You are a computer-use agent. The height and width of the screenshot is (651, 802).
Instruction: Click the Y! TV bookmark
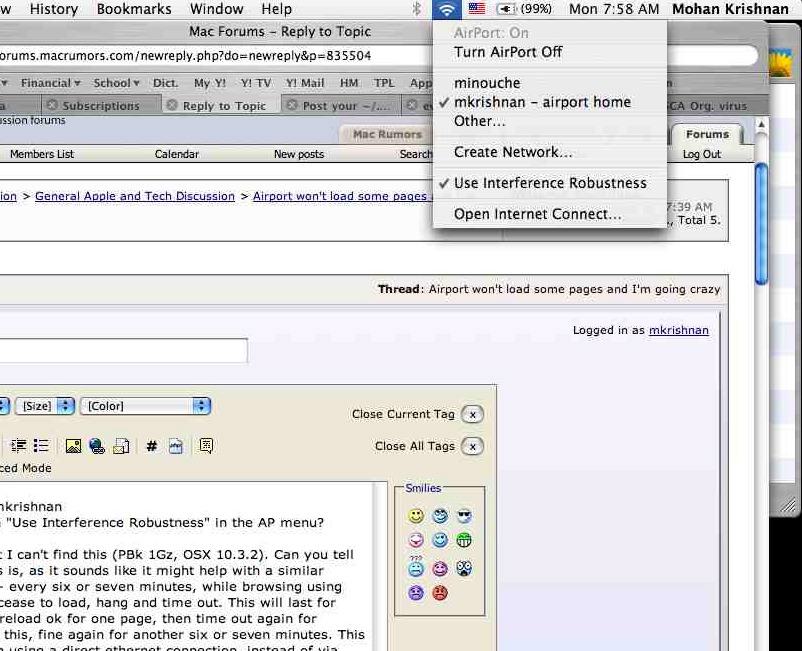(x=256, y=83)
